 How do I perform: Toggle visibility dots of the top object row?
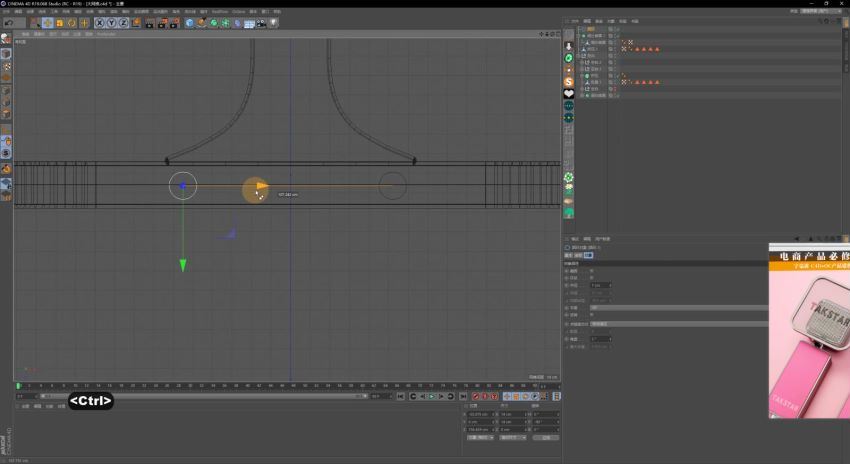617,29
